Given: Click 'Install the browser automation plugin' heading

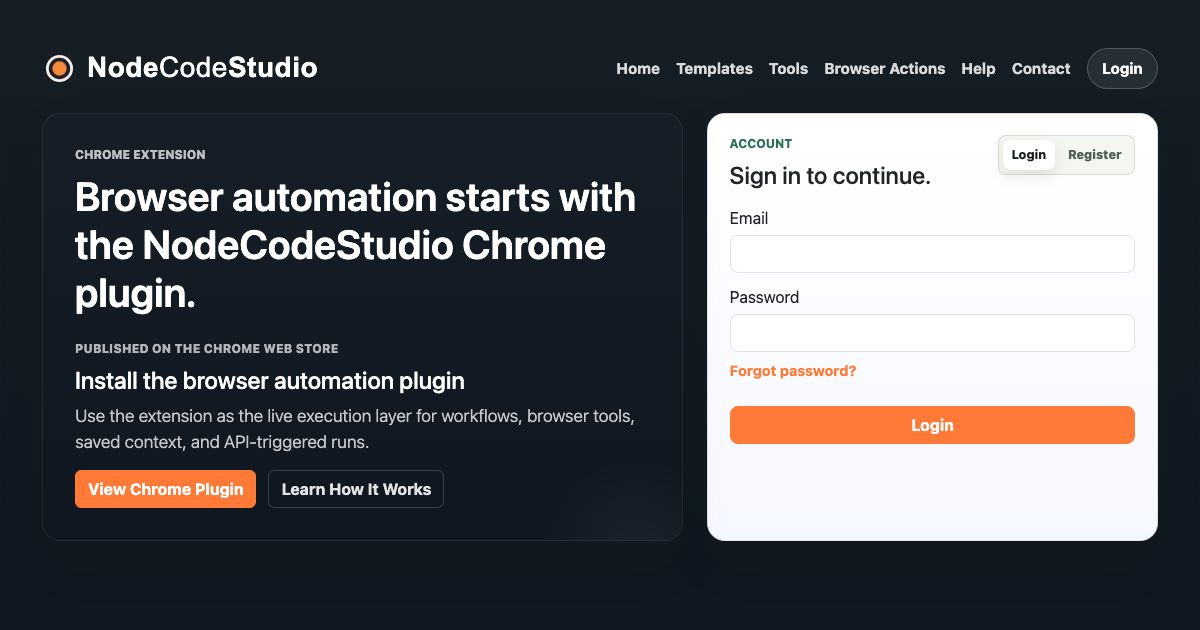Looking at the screenshot, I should point(270,381).
